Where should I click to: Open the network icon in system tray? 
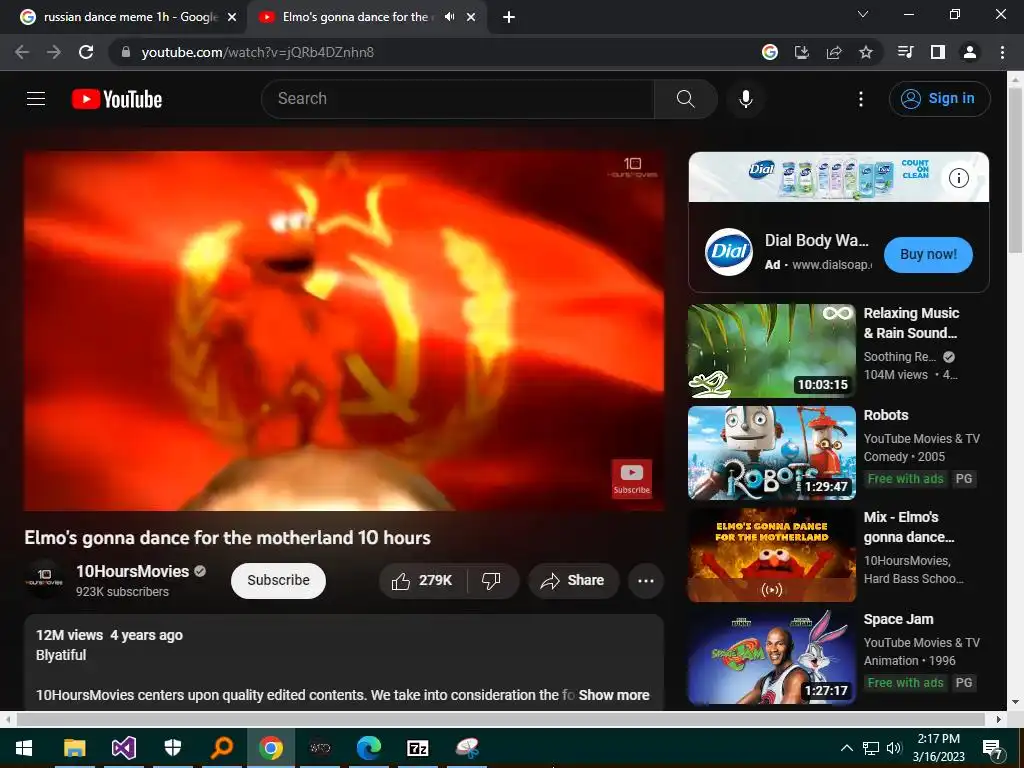871,748
